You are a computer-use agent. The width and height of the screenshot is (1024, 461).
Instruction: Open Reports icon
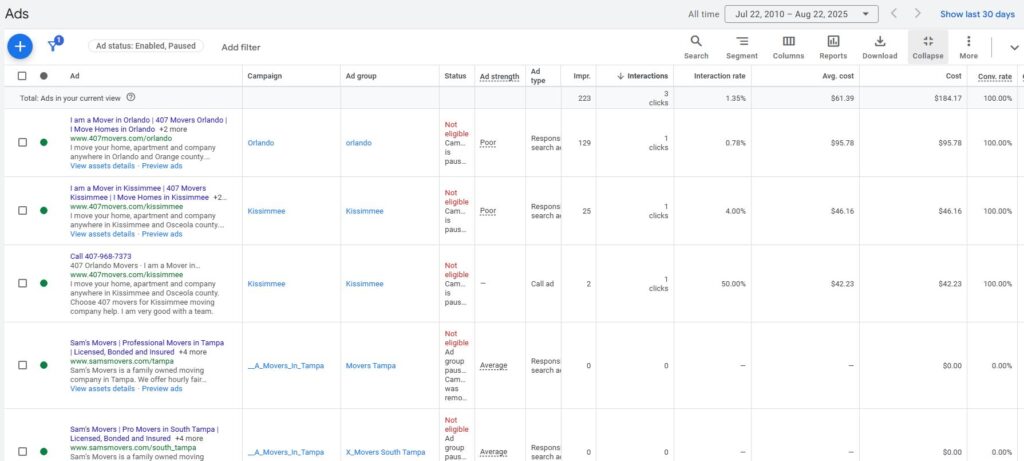coord(833,47)
